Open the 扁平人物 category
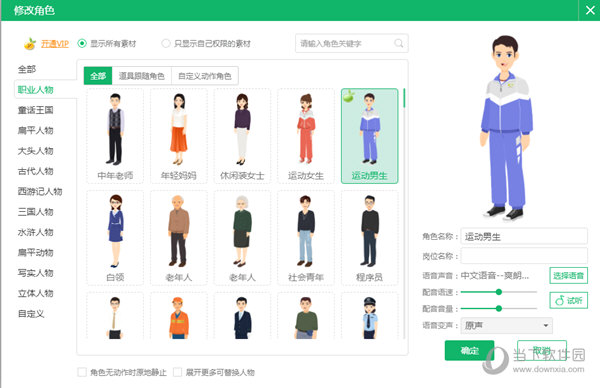Screen dimensions: 600x388 [36, 130]
